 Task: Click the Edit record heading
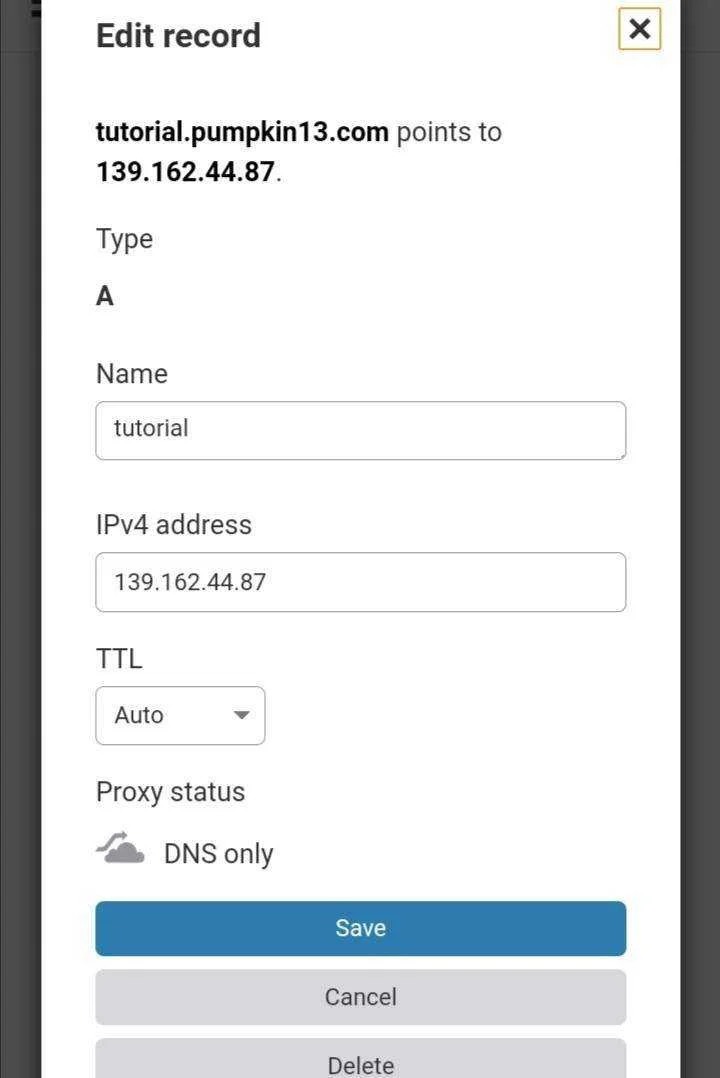point(178,36)
